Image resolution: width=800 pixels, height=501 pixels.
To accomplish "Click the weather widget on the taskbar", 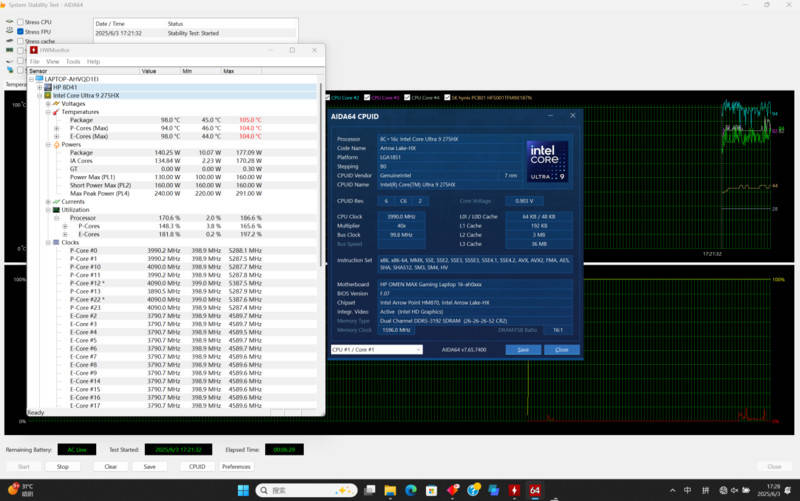I will (x=20, y=490).
